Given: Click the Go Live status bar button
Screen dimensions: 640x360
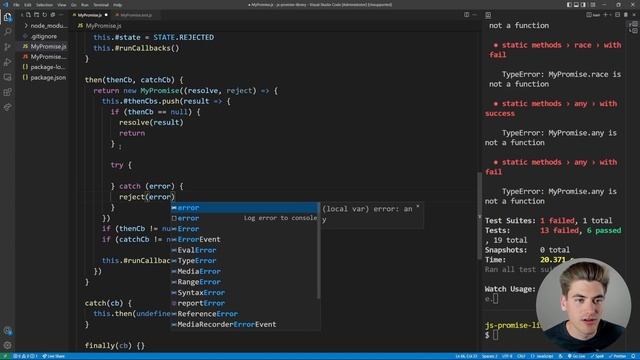Looking at the screenshot, I should tap(576, 356).
